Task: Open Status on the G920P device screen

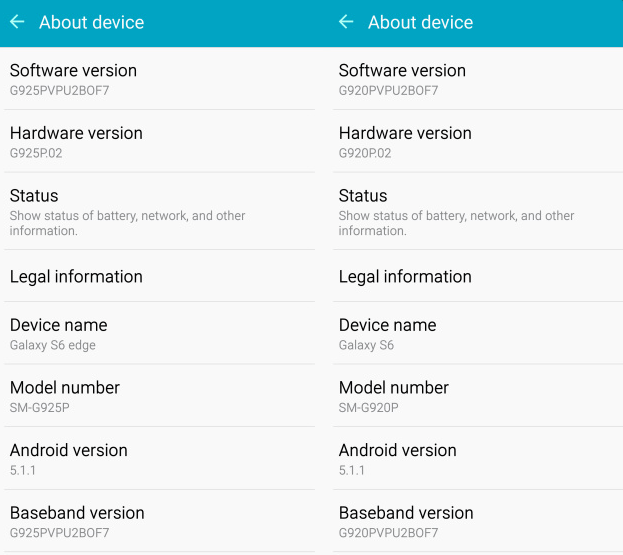Action: 477,212
